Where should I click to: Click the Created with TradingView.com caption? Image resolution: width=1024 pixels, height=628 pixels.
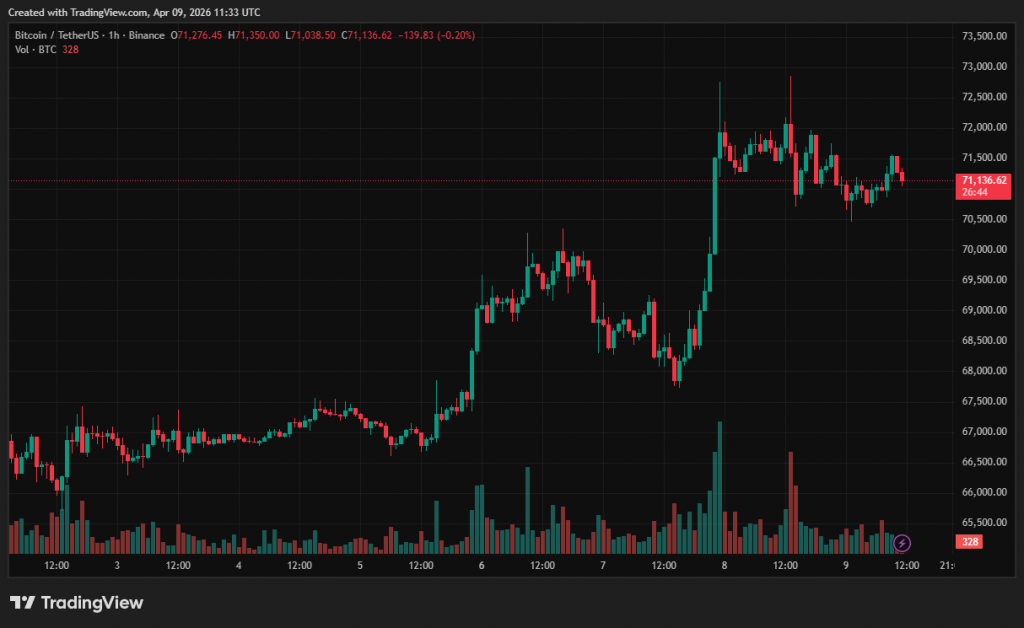pyautogui.click(x=137, y=12)
